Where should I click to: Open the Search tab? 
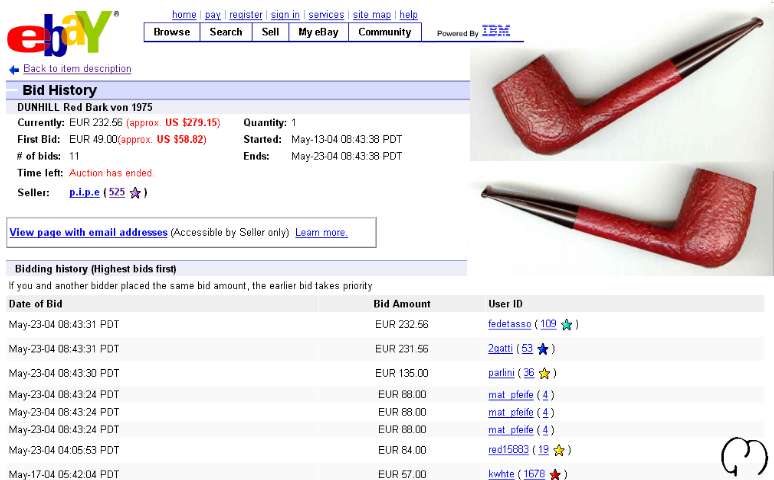[x=226, y=32]
